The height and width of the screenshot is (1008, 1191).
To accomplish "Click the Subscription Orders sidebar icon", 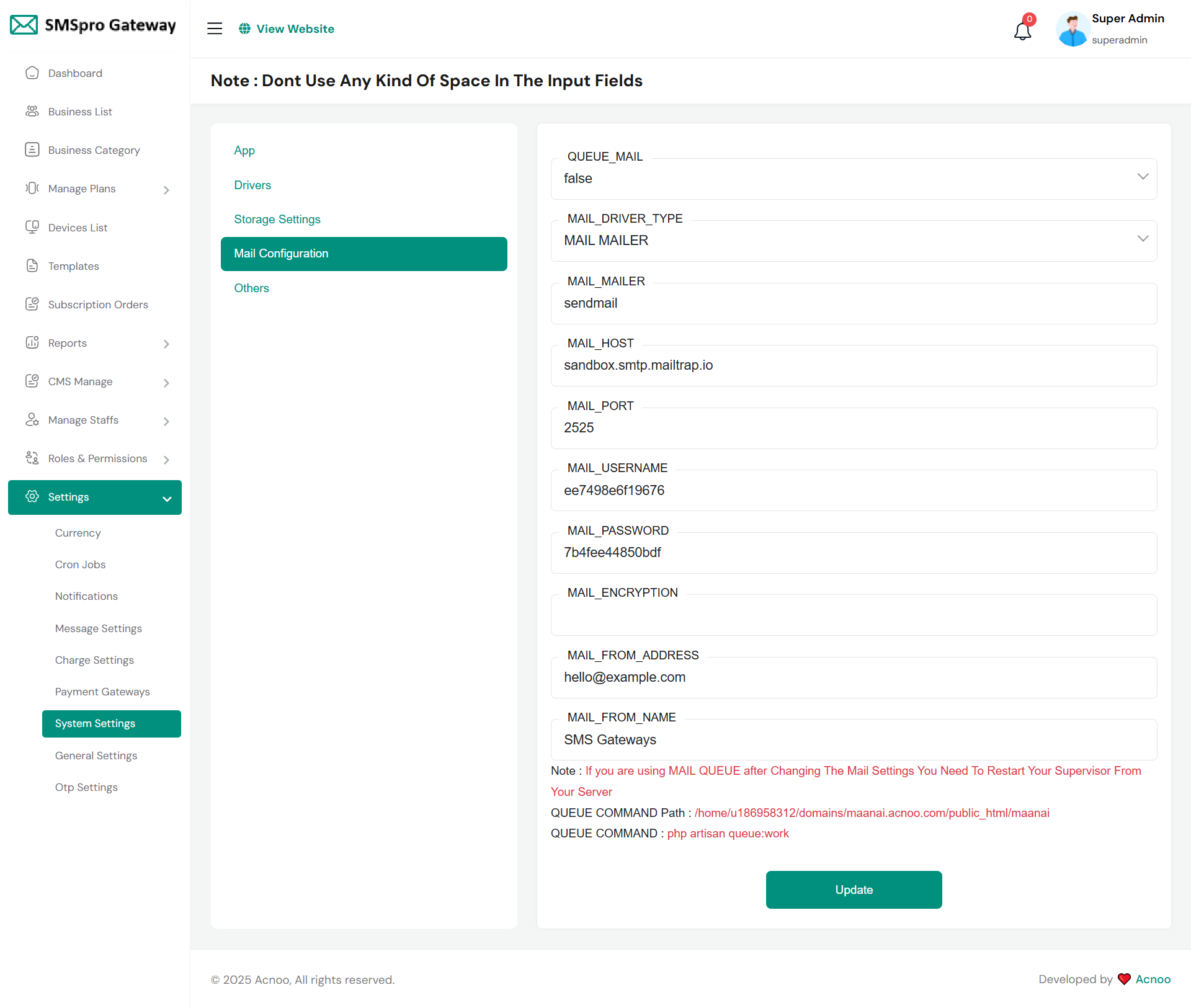I will point(32,305).
